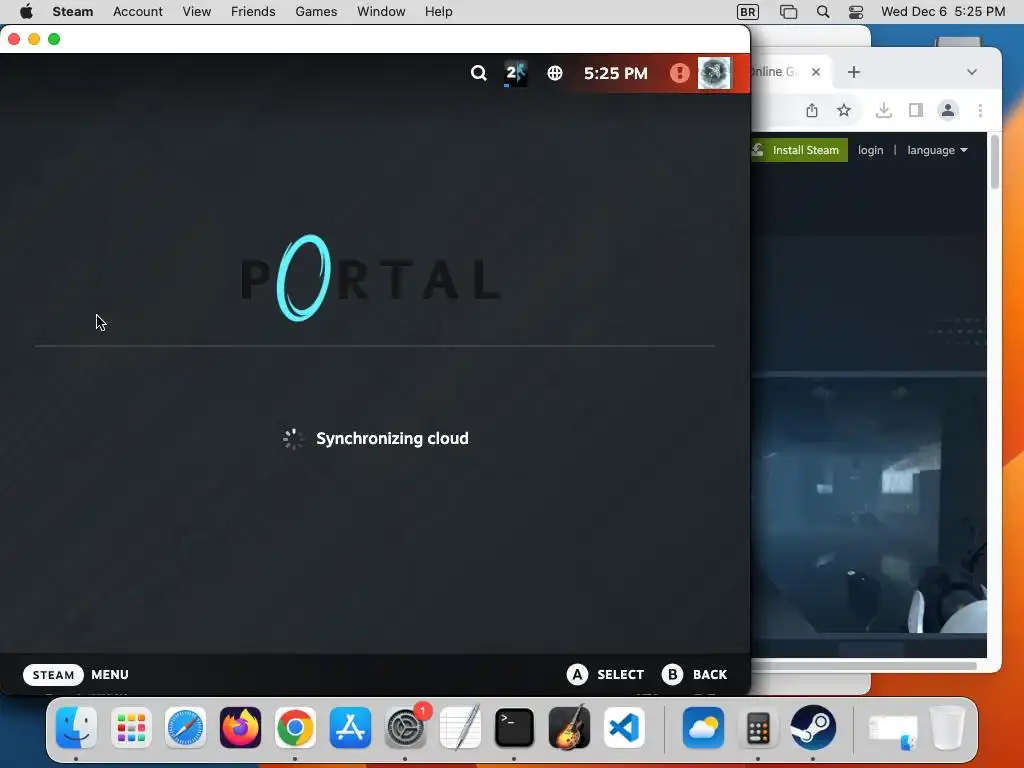The image size is (1024, 768).
Task: Open the globe web browser icon in Steam
Action: point(554,73)
